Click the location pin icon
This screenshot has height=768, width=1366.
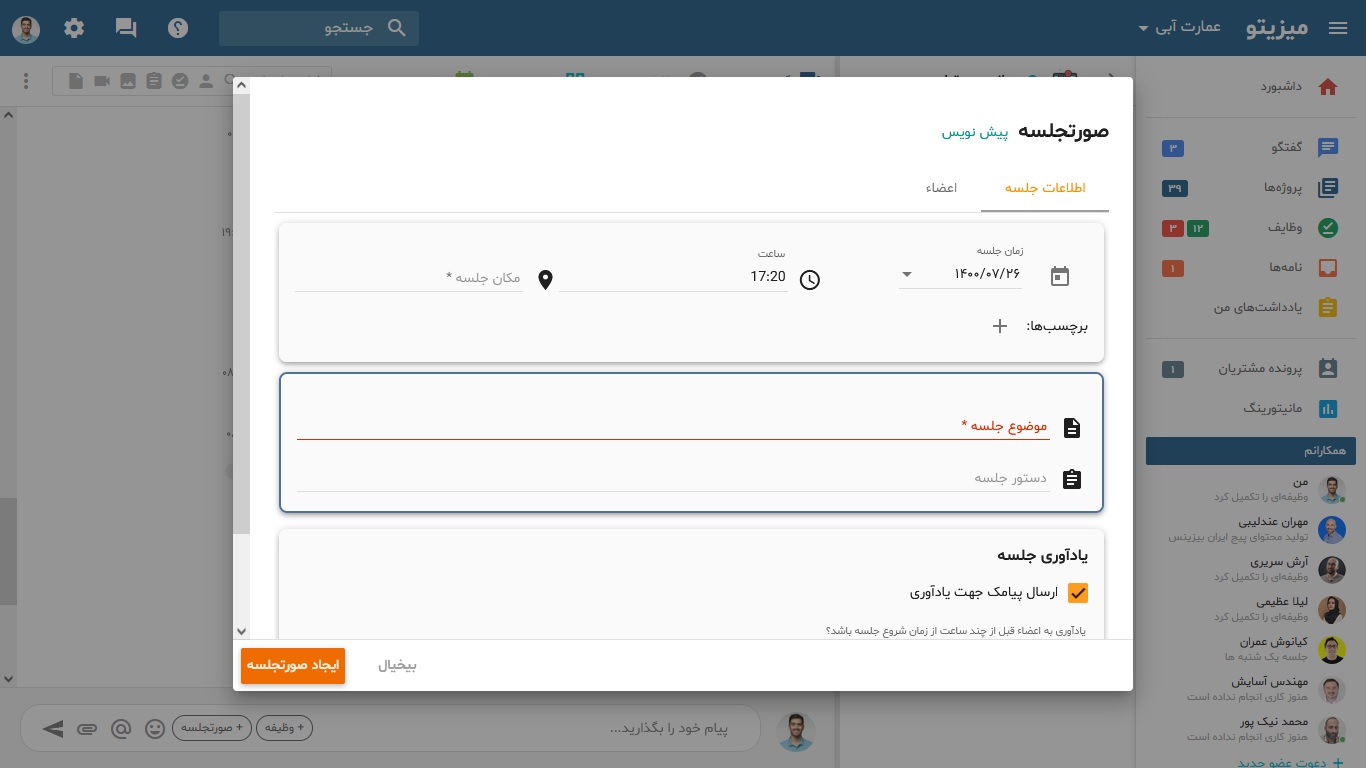point(545,280)
